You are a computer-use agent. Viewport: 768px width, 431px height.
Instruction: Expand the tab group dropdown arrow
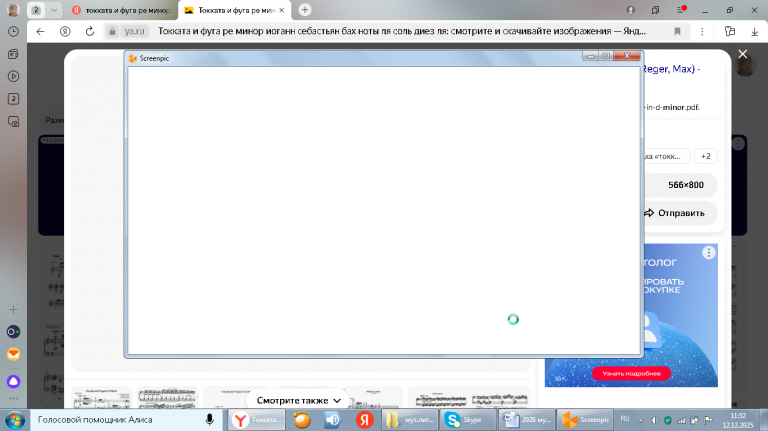[x=54, y=10]
